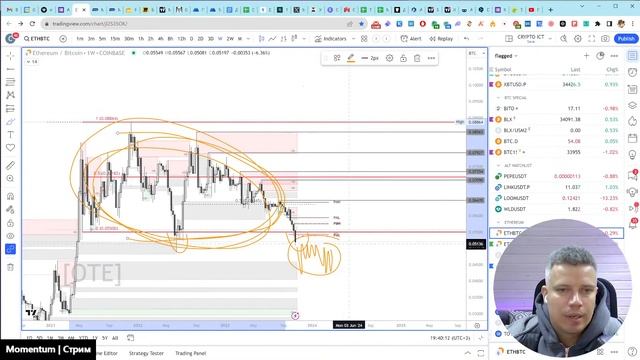
Task: Select PEPEUSDT in the watchlist
Action: pos(556,176)
